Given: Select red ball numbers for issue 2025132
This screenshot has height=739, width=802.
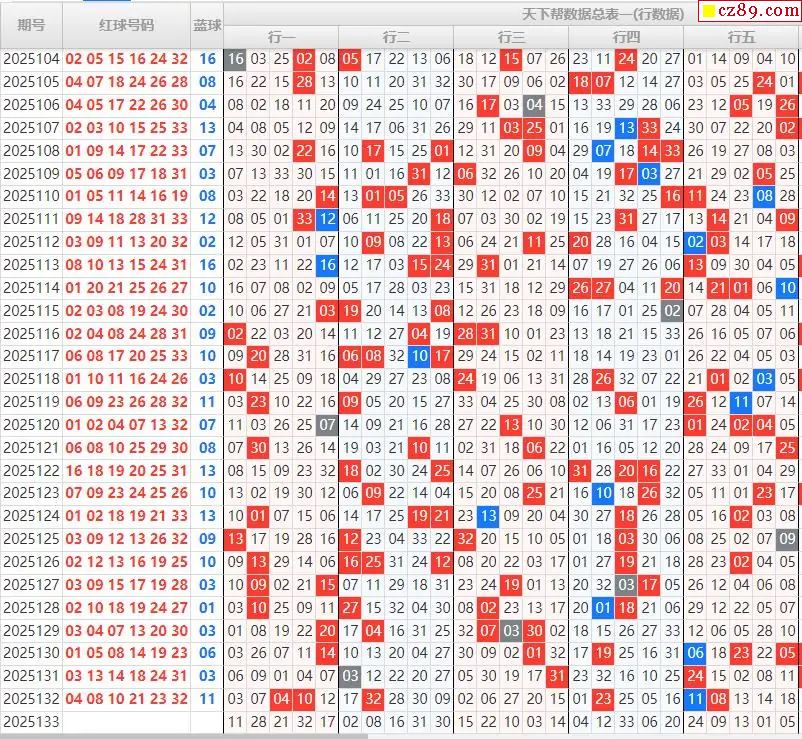Looking at the screenshot, I should [126, 699].
